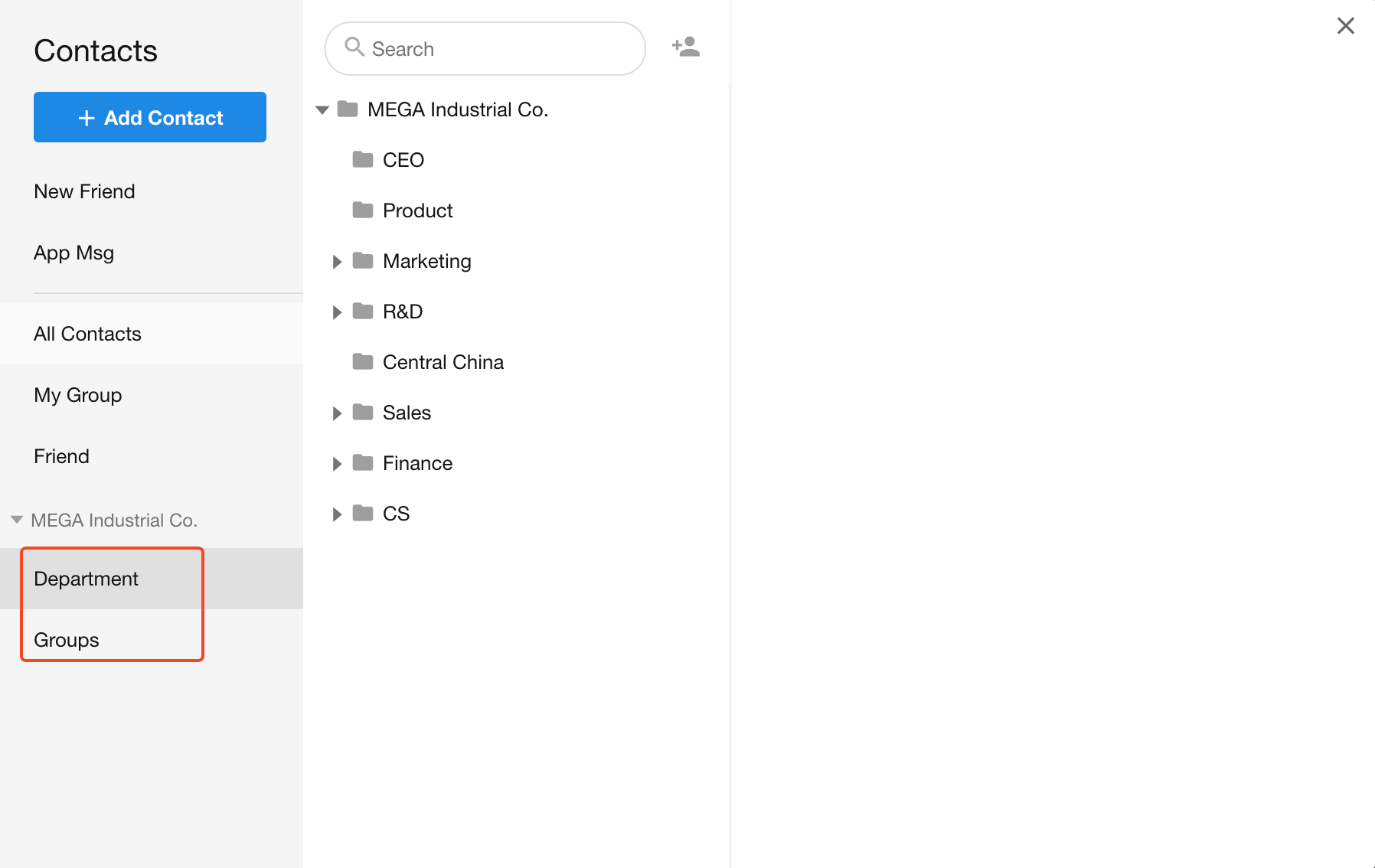Image resolution: width=1375 pixels, height=868 pixels.
Task: Open New Friend in the sidebar
Action: click(84, 191)
